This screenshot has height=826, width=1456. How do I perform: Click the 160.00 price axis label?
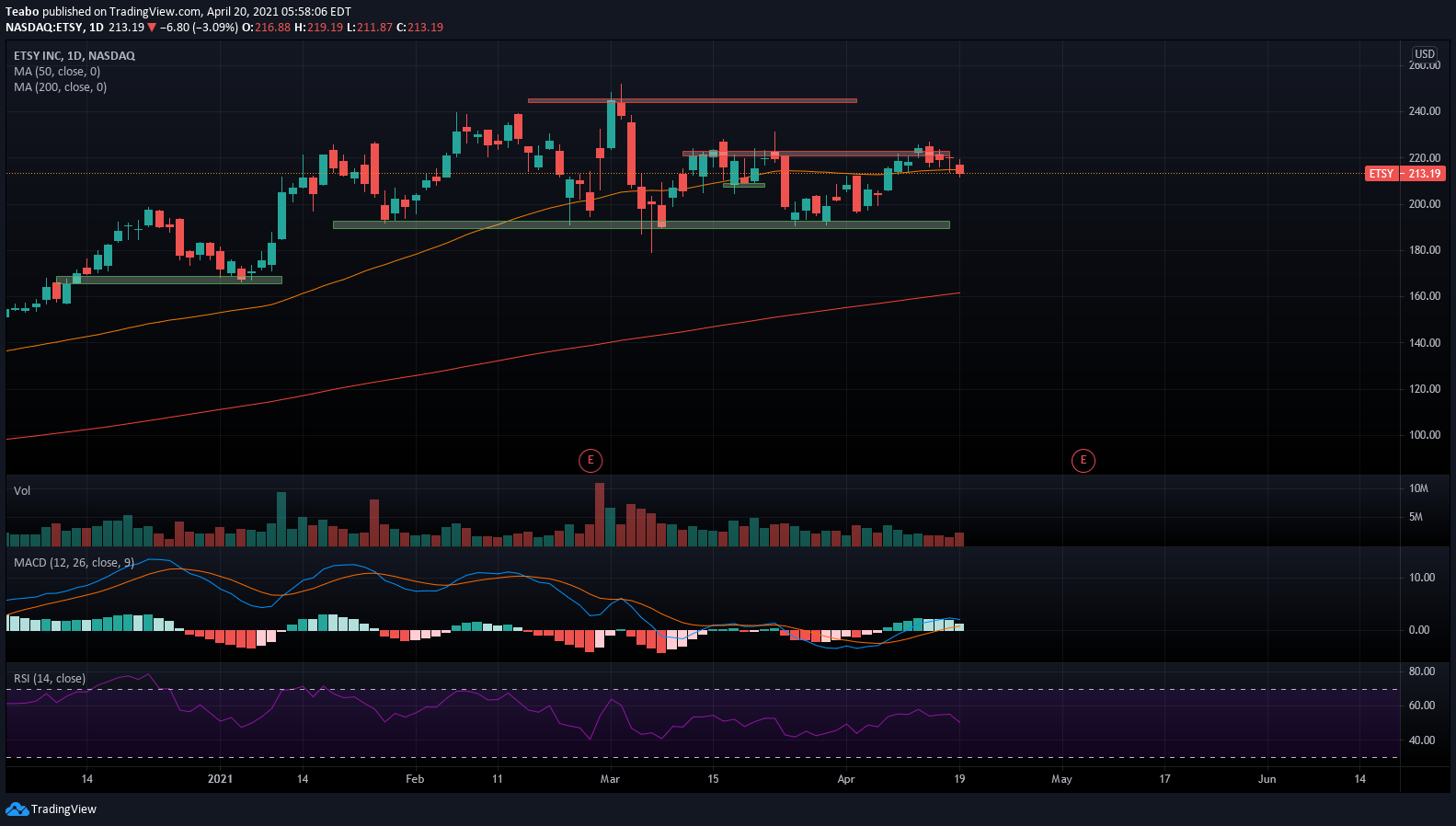pos(1425,296)
